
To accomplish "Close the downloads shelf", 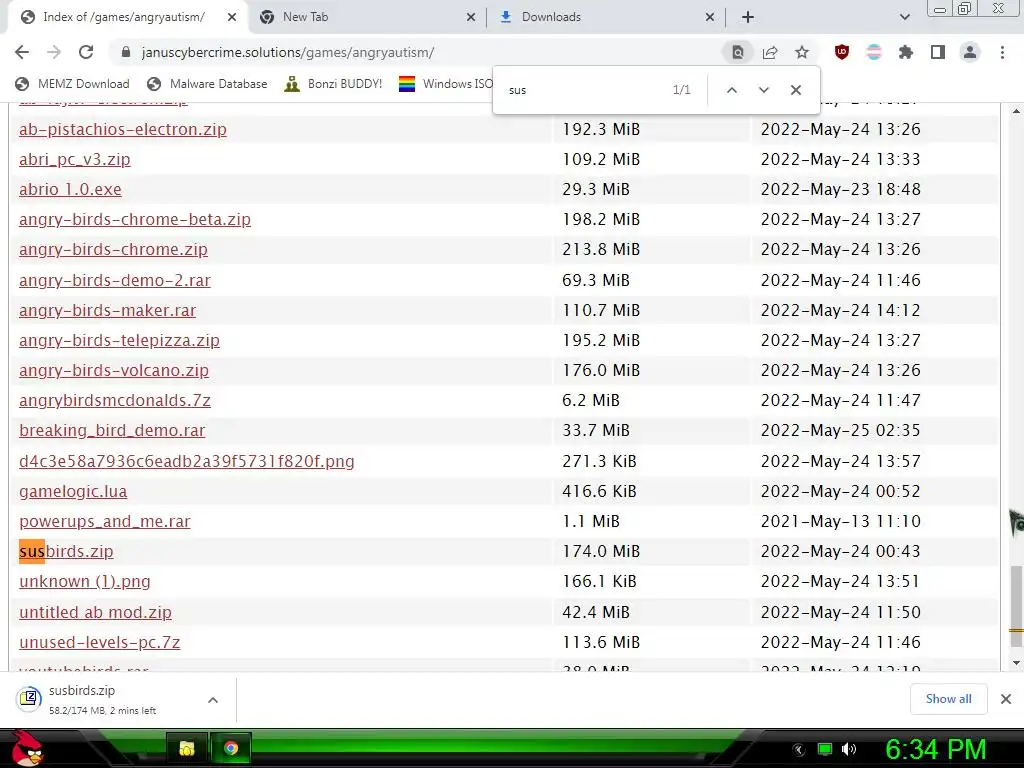I will pyautogui.click(x=1006, y=699).
